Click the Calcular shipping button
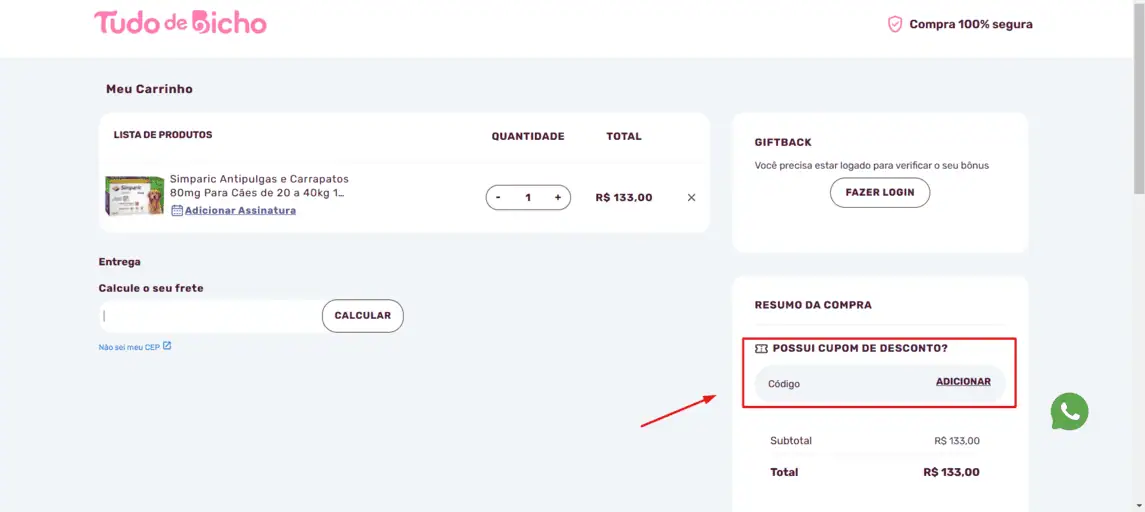The image size is (1145, 512). point(363,316)
